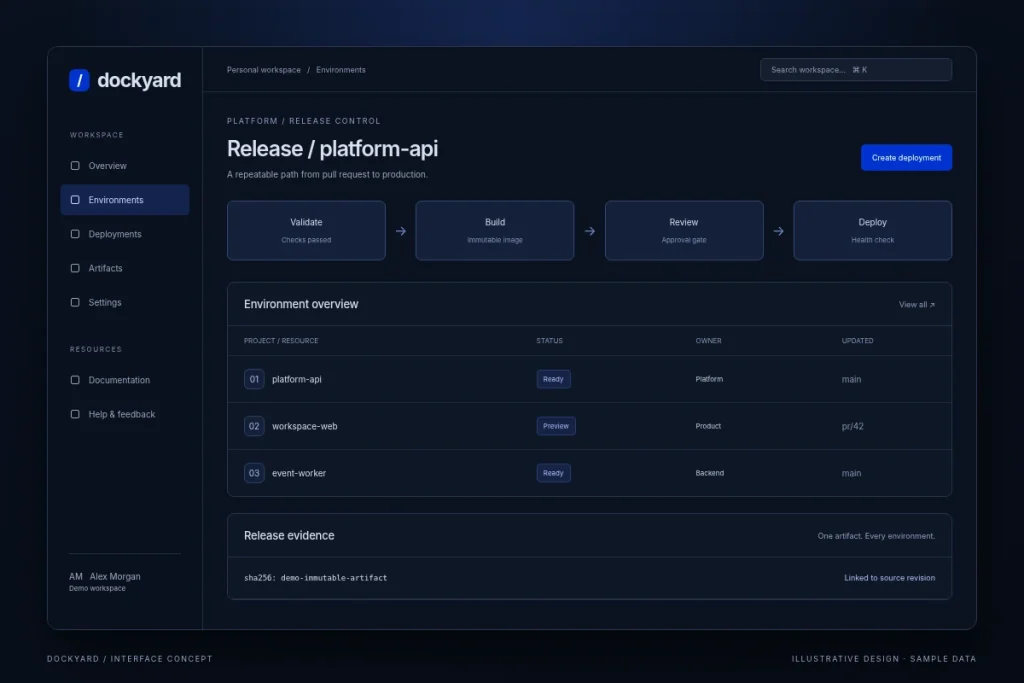Click the pr/42 updated value
The height and width of the screenshot is (683, 1024).
click(x=852, y=426)
